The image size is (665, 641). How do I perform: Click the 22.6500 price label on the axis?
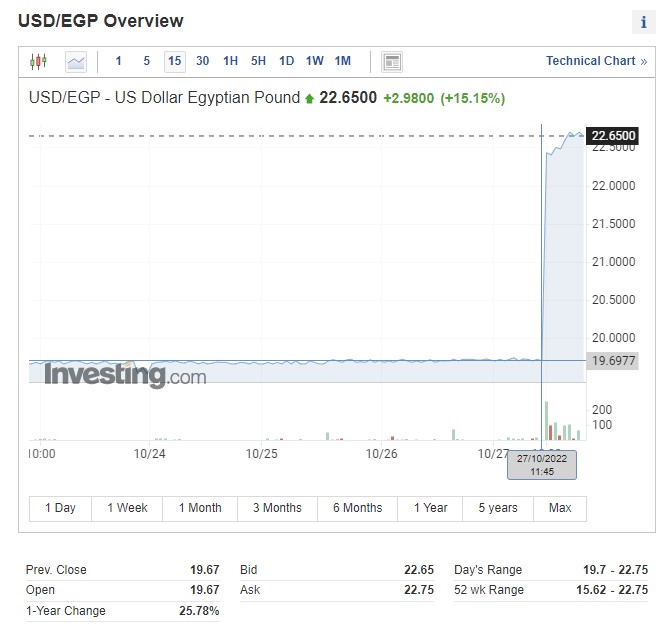(614, 135)
